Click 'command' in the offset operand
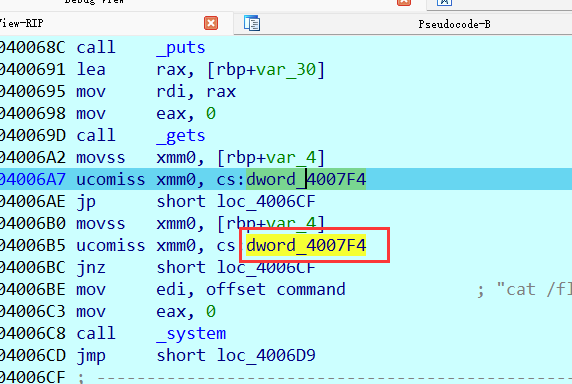This screenshot has width=572, height=384. coord(311,289)
